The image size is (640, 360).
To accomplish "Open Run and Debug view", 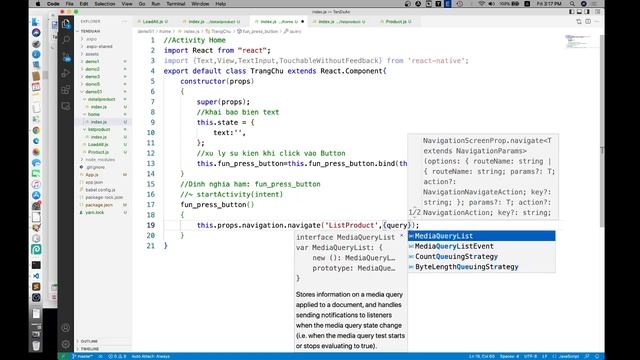I will [x=66, y=73].
